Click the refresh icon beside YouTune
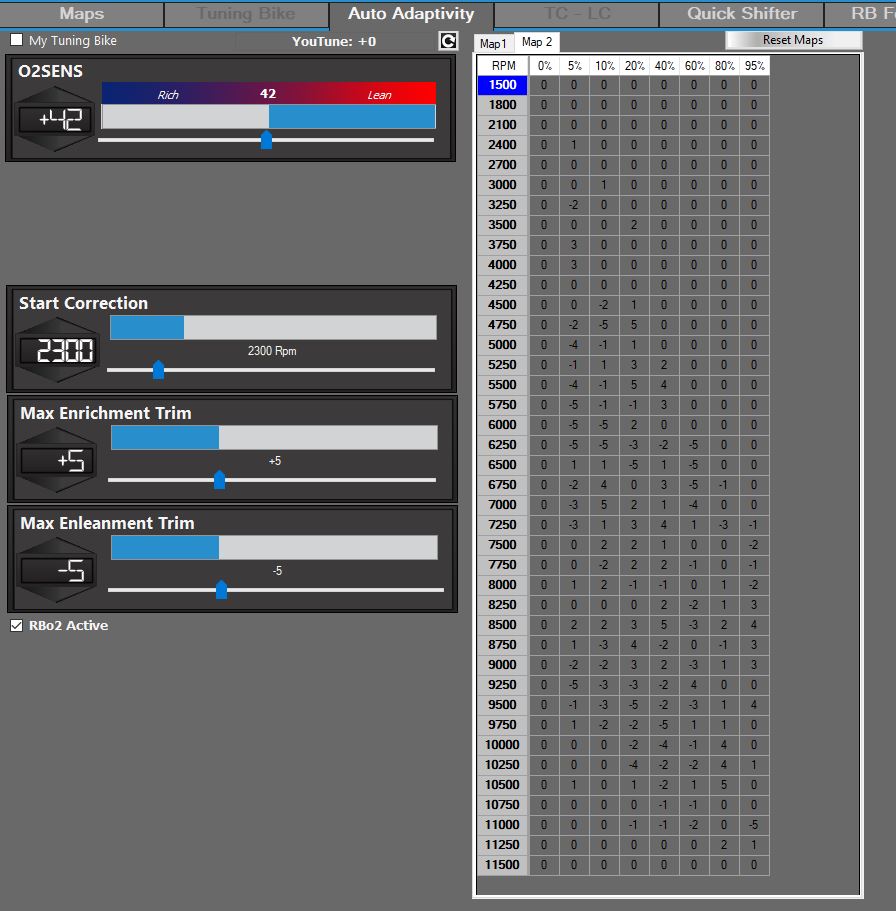896x911 pixels. click(x=448, y=41)
